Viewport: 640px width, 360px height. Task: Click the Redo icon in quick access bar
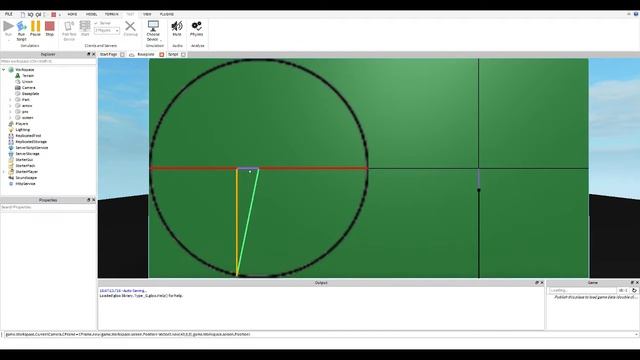click(x=38, y=14)
